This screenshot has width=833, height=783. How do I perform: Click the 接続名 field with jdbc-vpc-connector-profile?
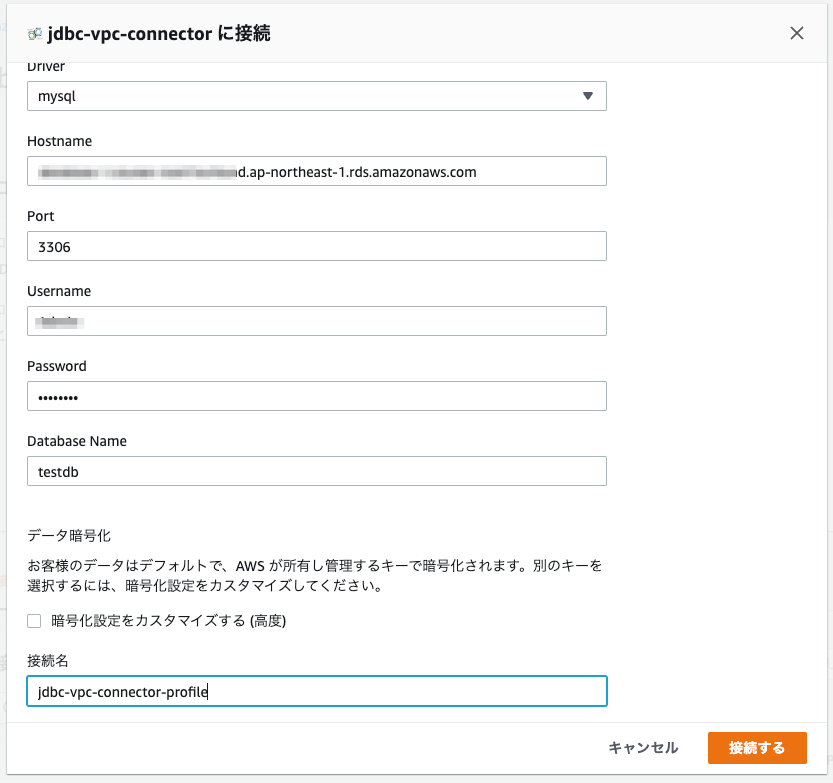pyautogui.click(x=316, y=691)
